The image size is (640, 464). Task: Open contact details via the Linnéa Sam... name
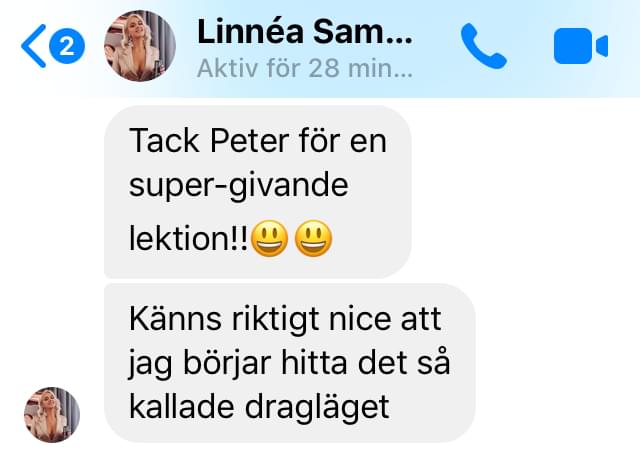[x=305, y=32]
